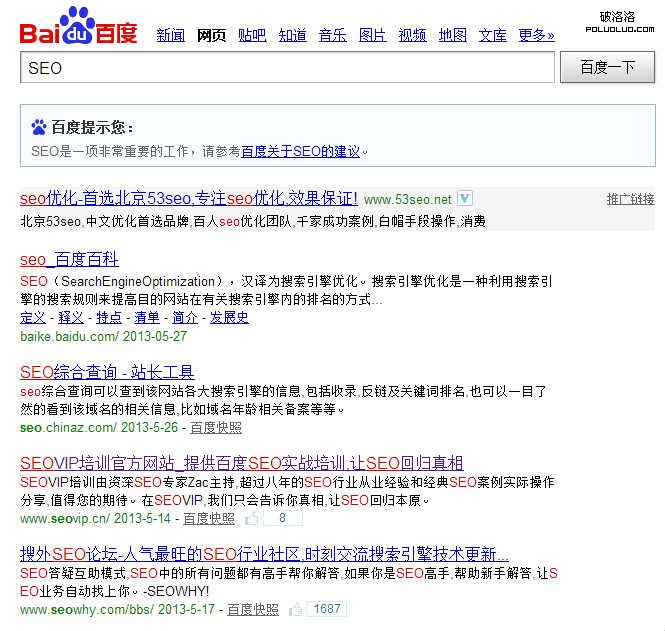Viewport: 665px width, 631px height.
Task: Open 百度快照 for the www.seowhy.com/bbs result
Action: click(253, 609)
